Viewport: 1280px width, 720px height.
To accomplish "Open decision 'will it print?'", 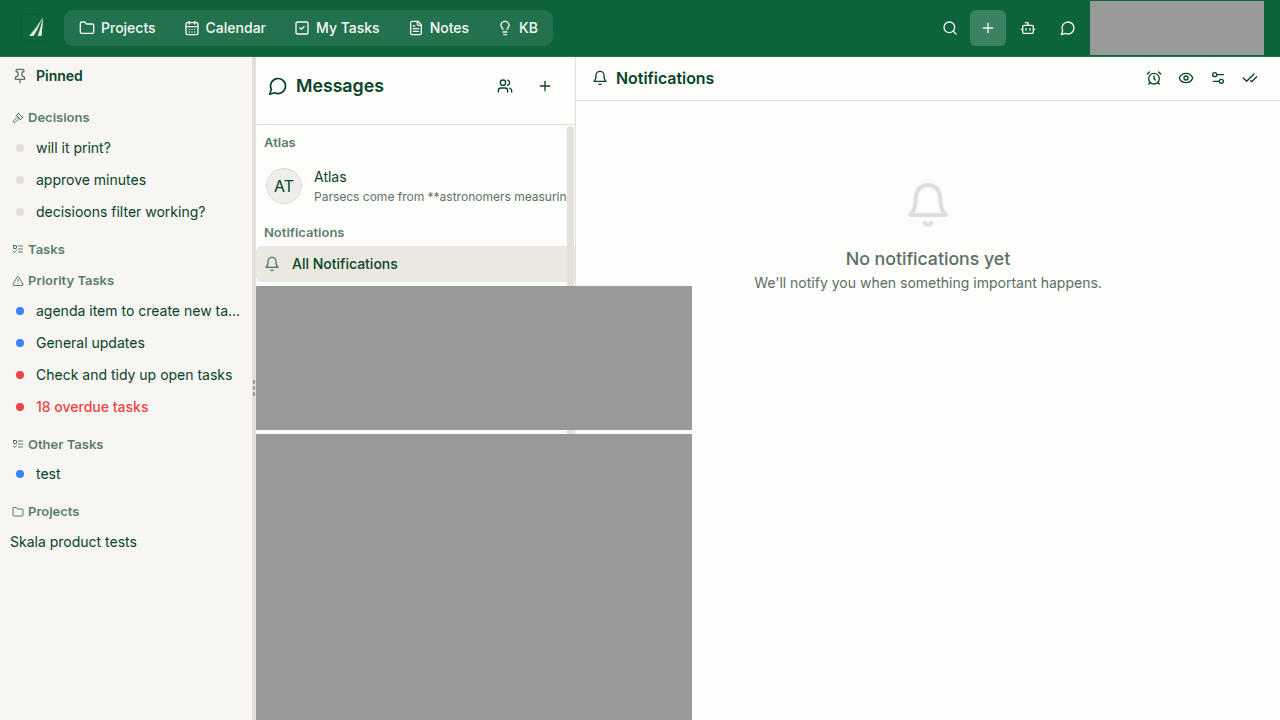I will [73, 148].
